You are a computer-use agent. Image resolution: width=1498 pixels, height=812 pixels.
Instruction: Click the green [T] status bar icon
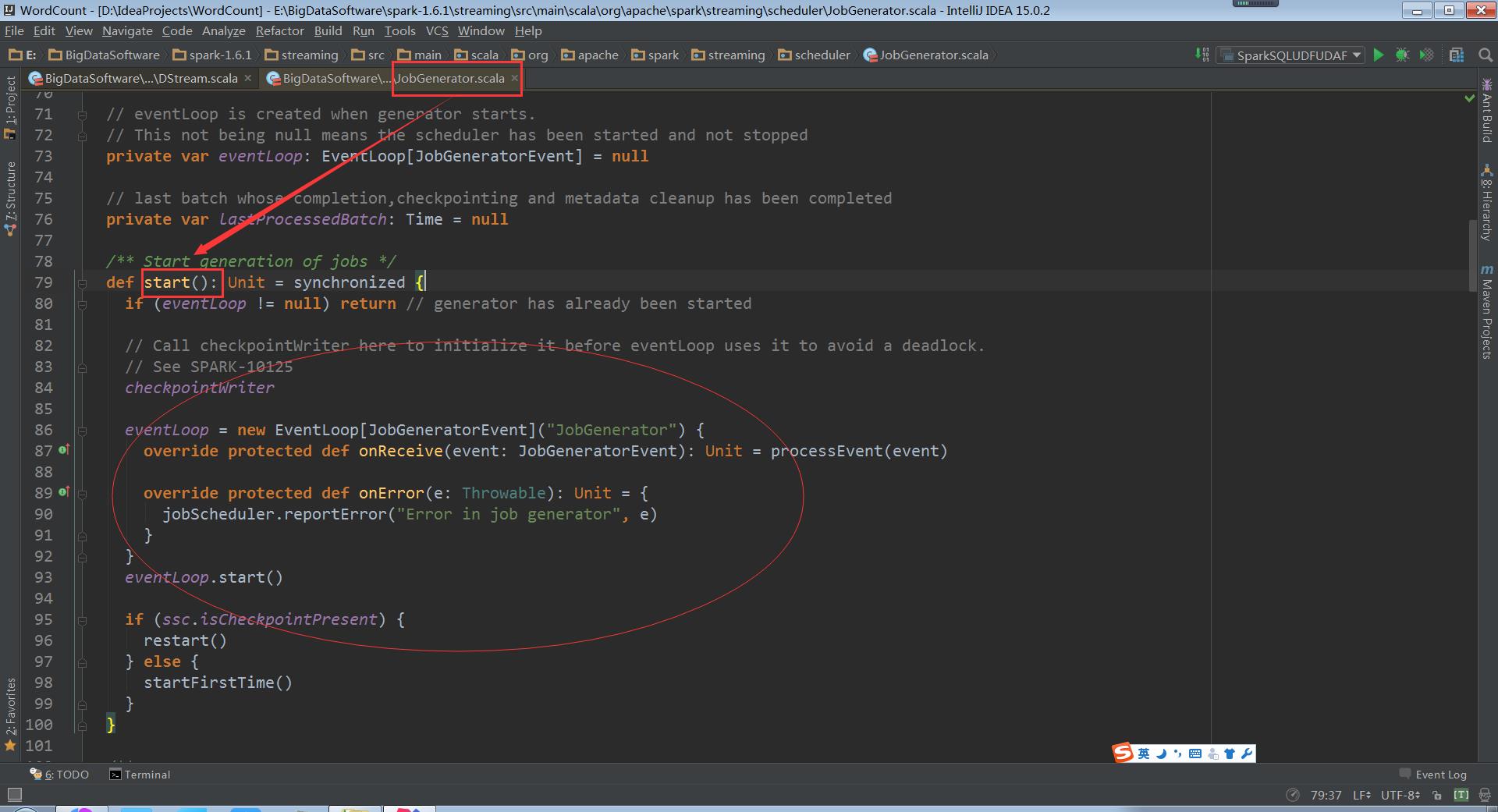coord(1461,795)
